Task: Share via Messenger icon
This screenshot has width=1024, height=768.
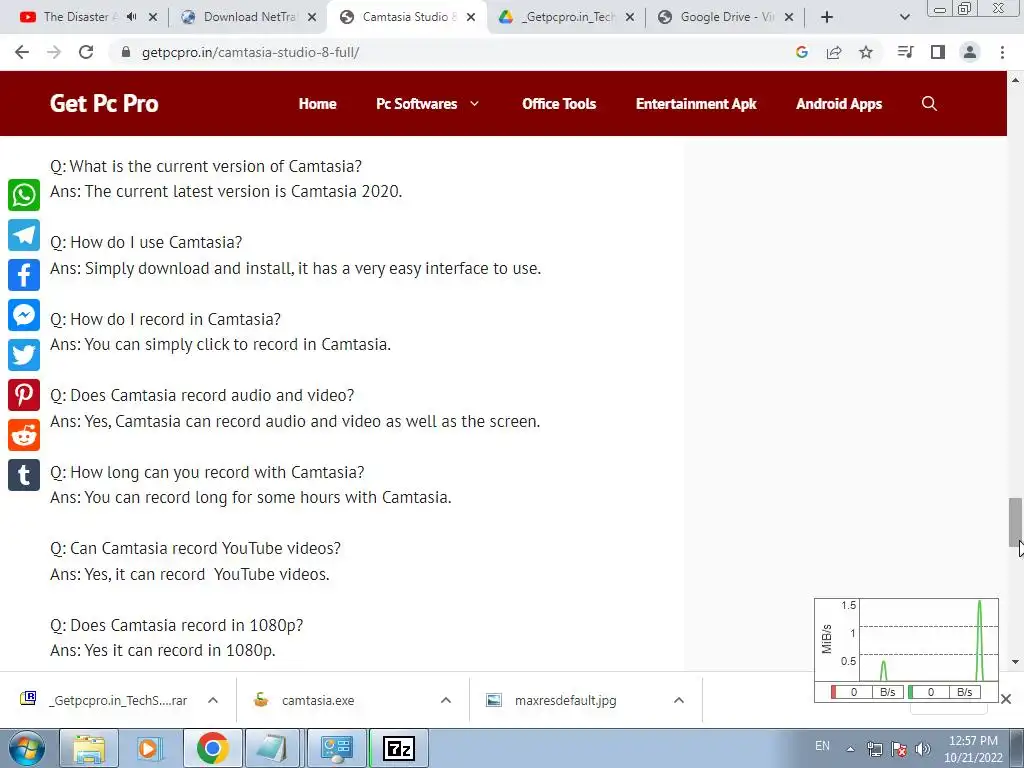Action: [x=24, y=315]
